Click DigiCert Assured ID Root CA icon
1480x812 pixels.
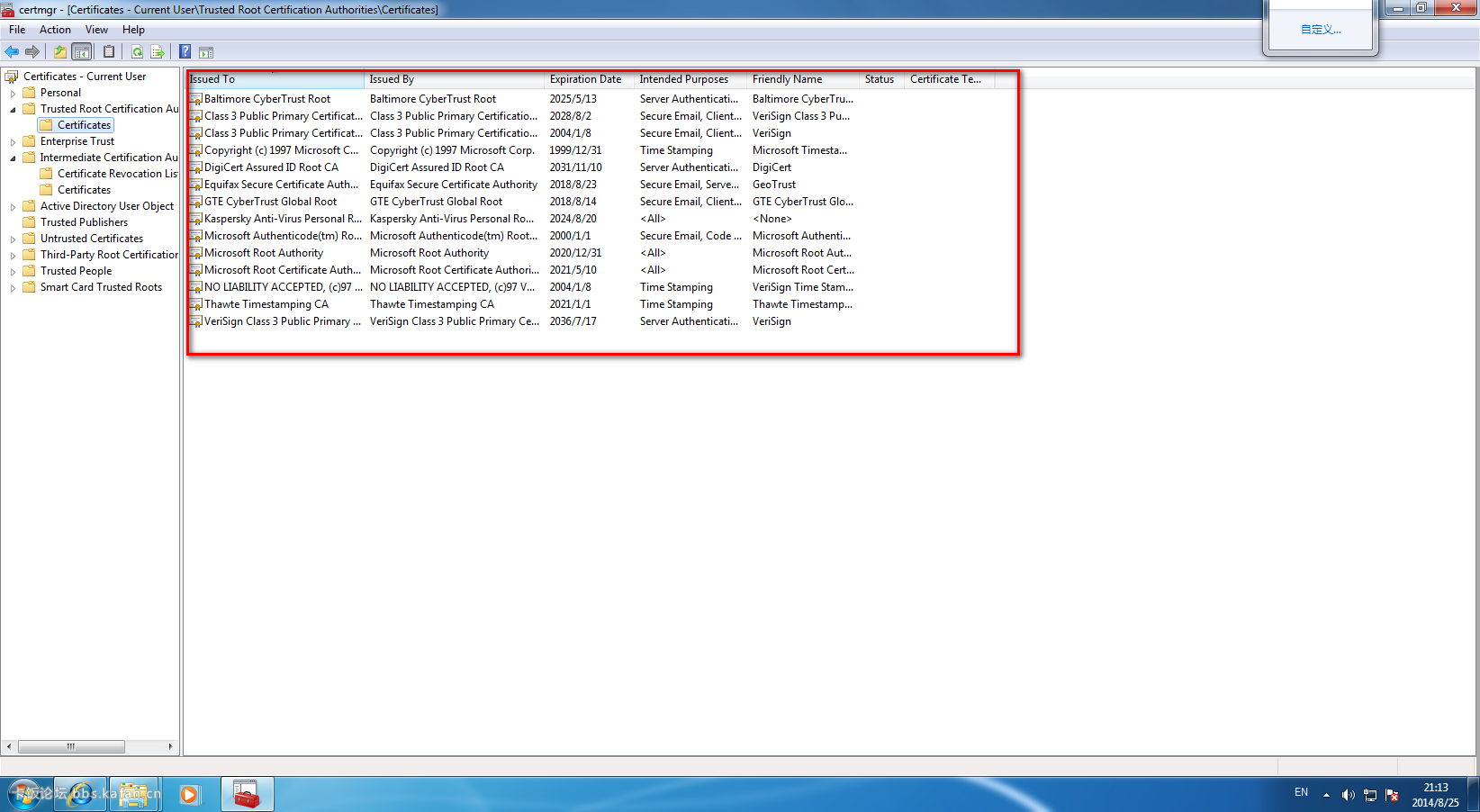pos(195,167)
